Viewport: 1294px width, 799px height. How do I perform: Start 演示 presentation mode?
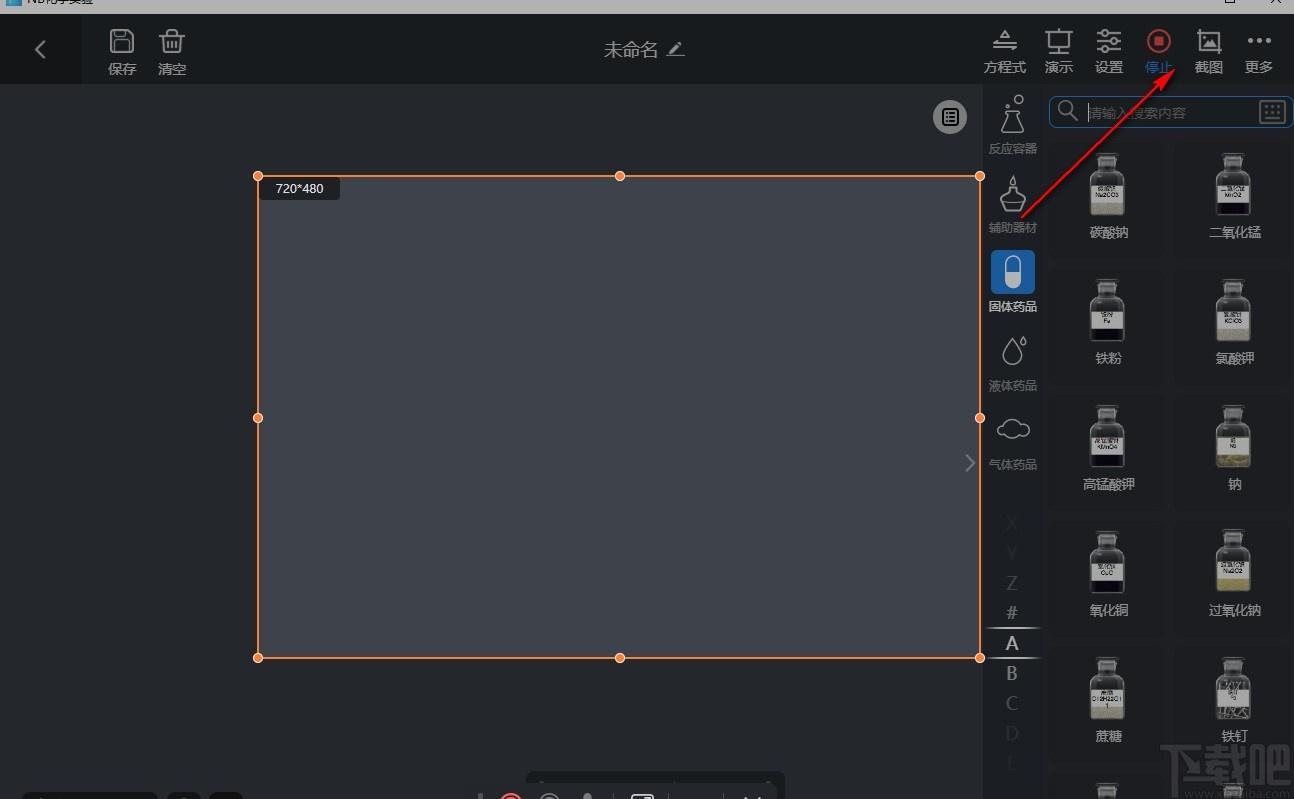click(x=1059, y=51)
